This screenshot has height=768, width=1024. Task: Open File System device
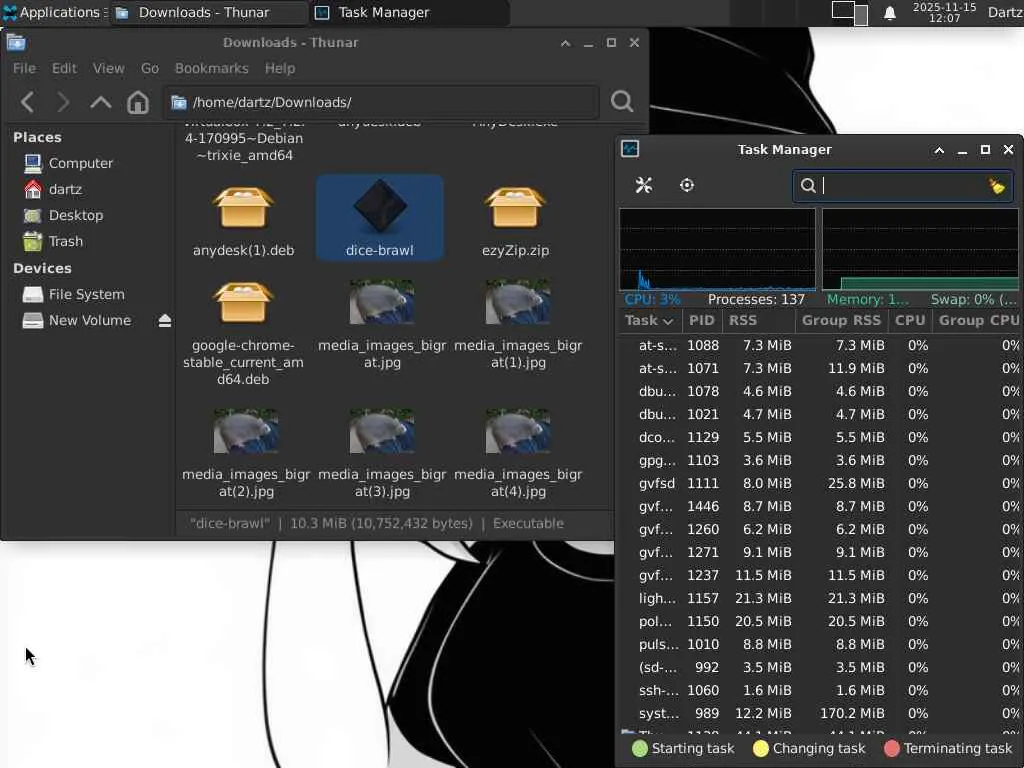click(88, 295)
